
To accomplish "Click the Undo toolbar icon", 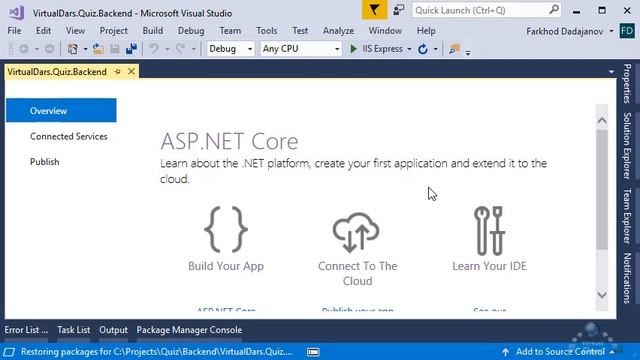I will pyautogui.click(x=154, y=49).
